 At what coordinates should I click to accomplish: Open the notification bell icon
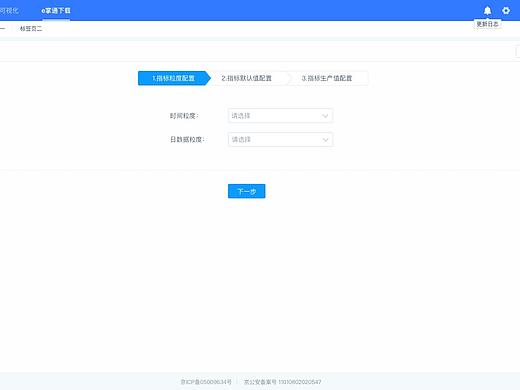(x=487, y=11)
